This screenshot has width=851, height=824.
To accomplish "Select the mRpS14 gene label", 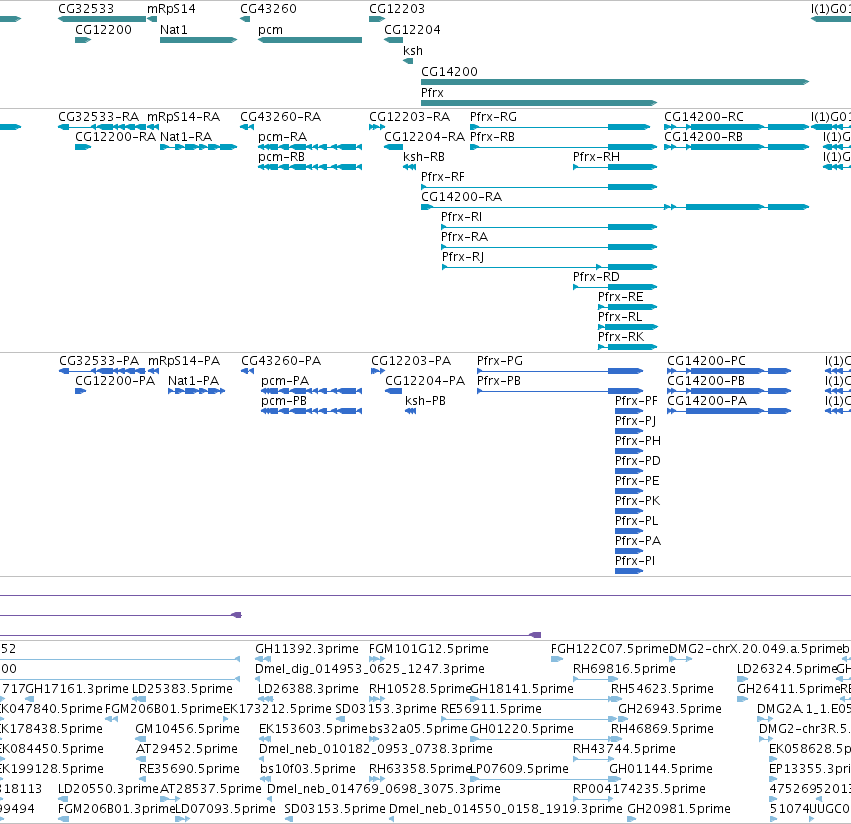I will pyautogui.click(x=171, y=9).
